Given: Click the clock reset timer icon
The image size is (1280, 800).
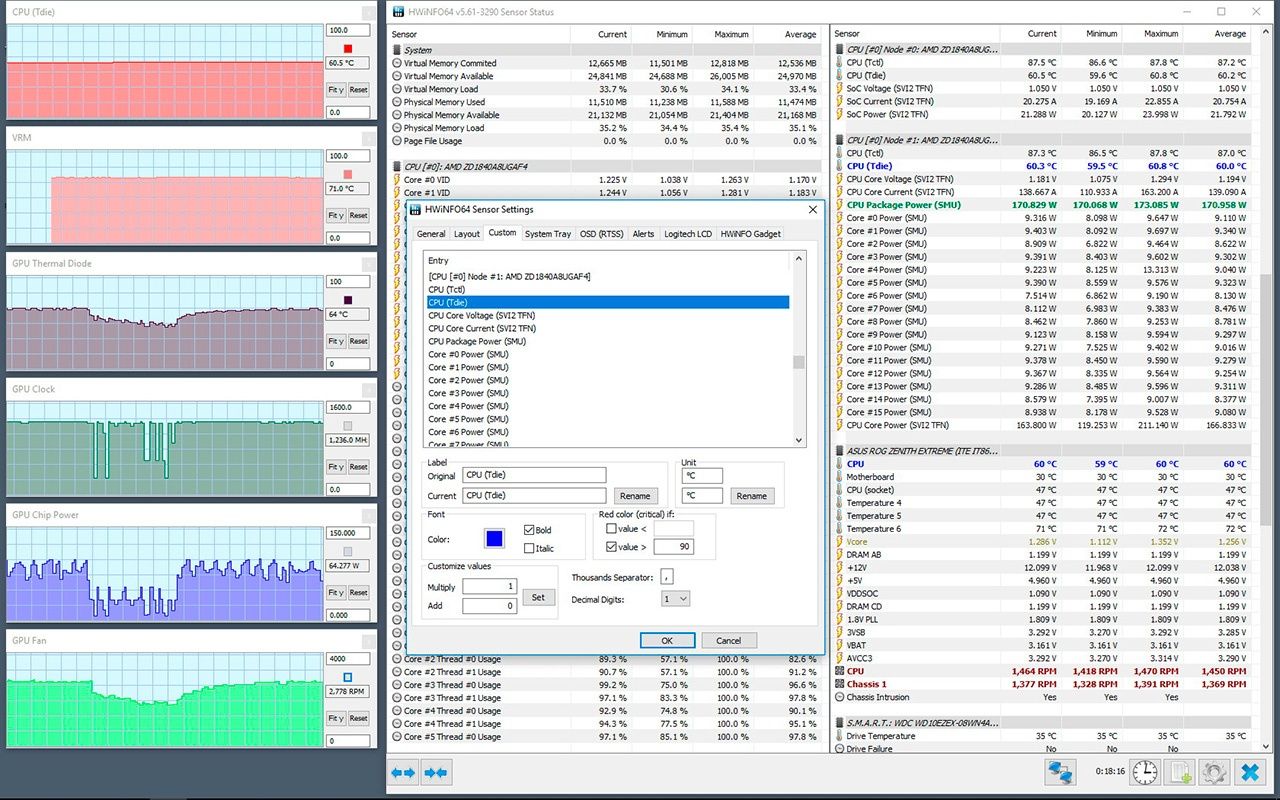Looking at the screenshot, I should point(1145,772).
